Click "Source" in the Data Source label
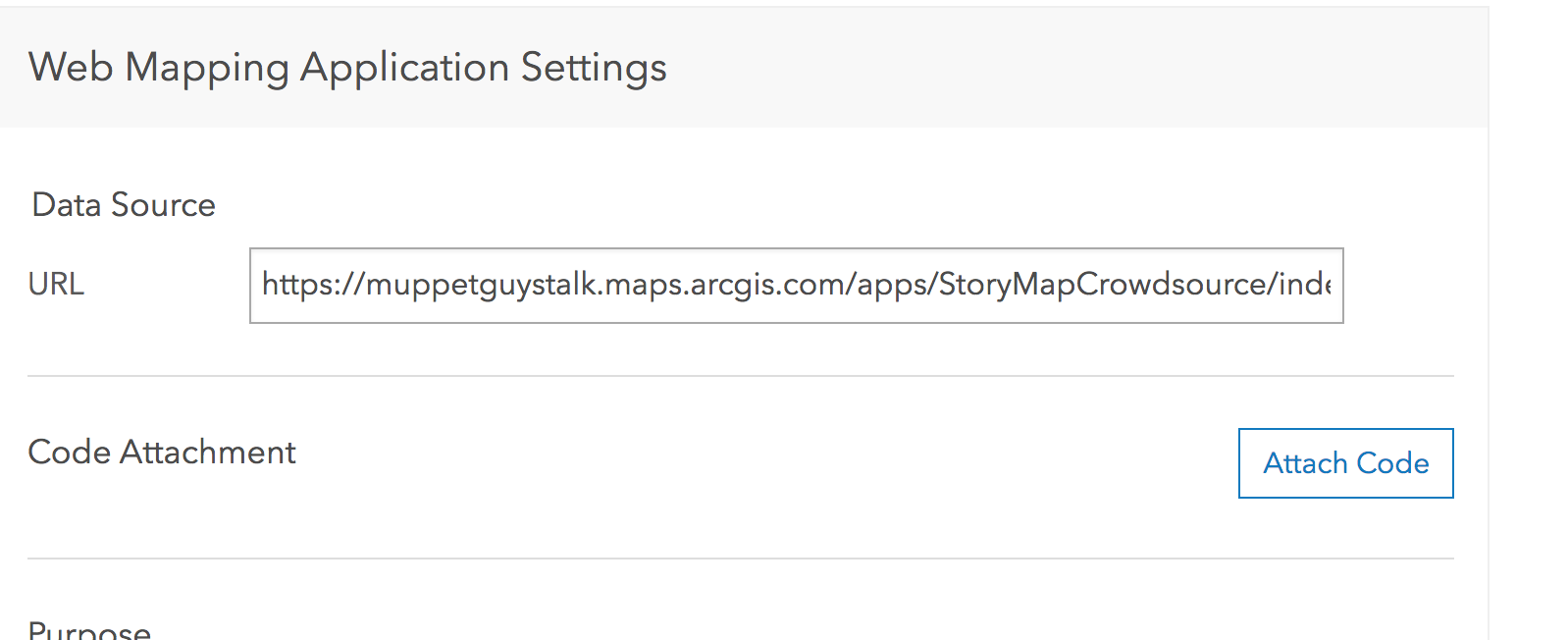Image resolution: width=1568 pixels, height=640 pixels. [163, 205]
